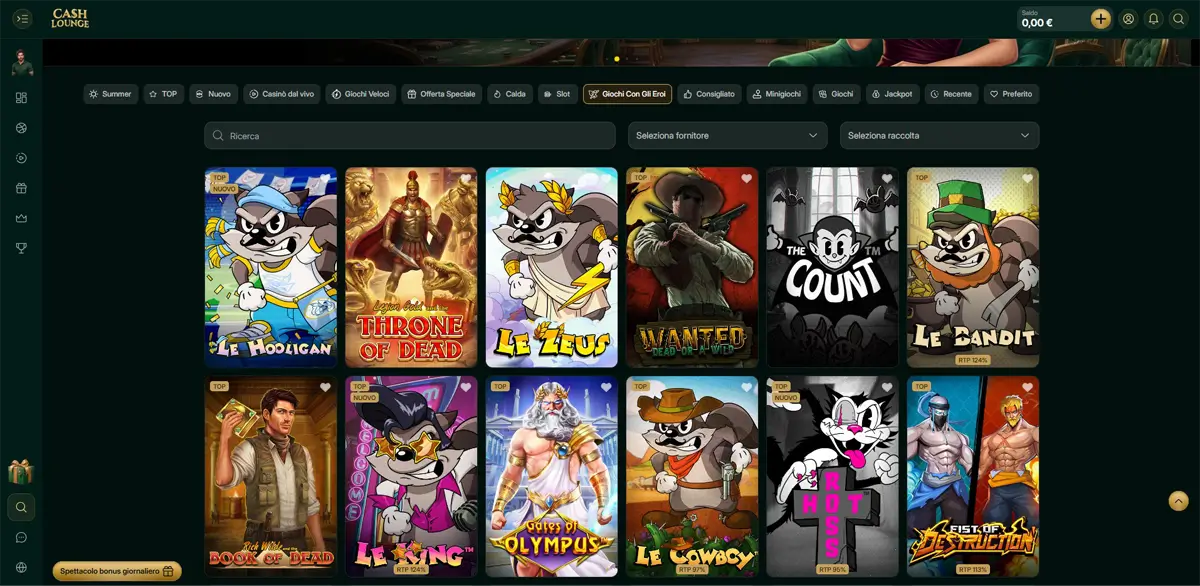Viewport: 1200px width, 586px height.
Task: Favorite the Le Bandit heart
Action: point(1028,179)
